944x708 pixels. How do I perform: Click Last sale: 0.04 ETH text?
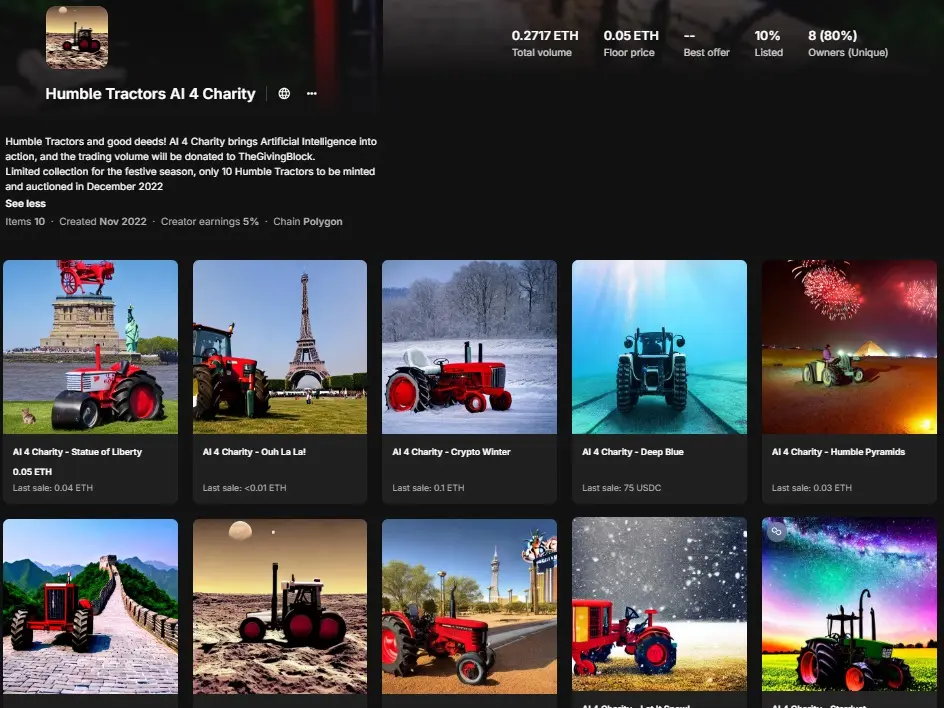(53, 488)
